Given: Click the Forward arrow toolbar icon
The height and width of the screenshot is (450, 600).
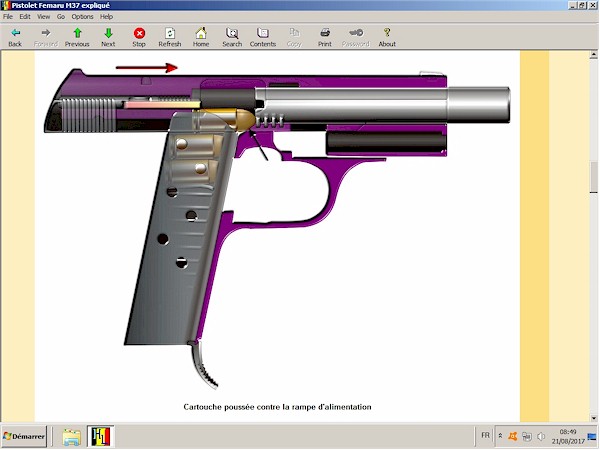Looking at the screenshot, I should point(46,37).
